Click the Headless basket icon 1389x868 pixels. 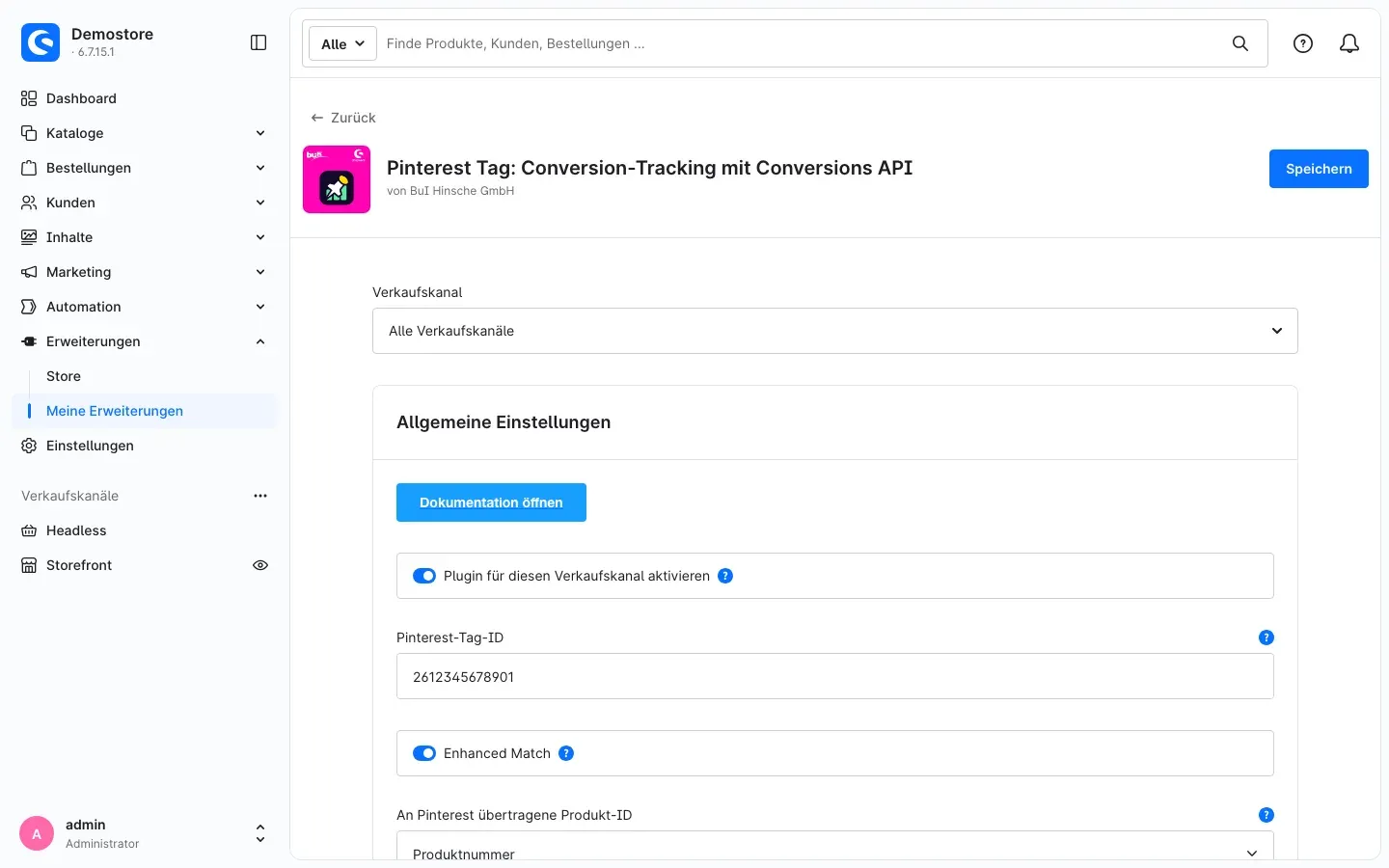coord(29,530)
